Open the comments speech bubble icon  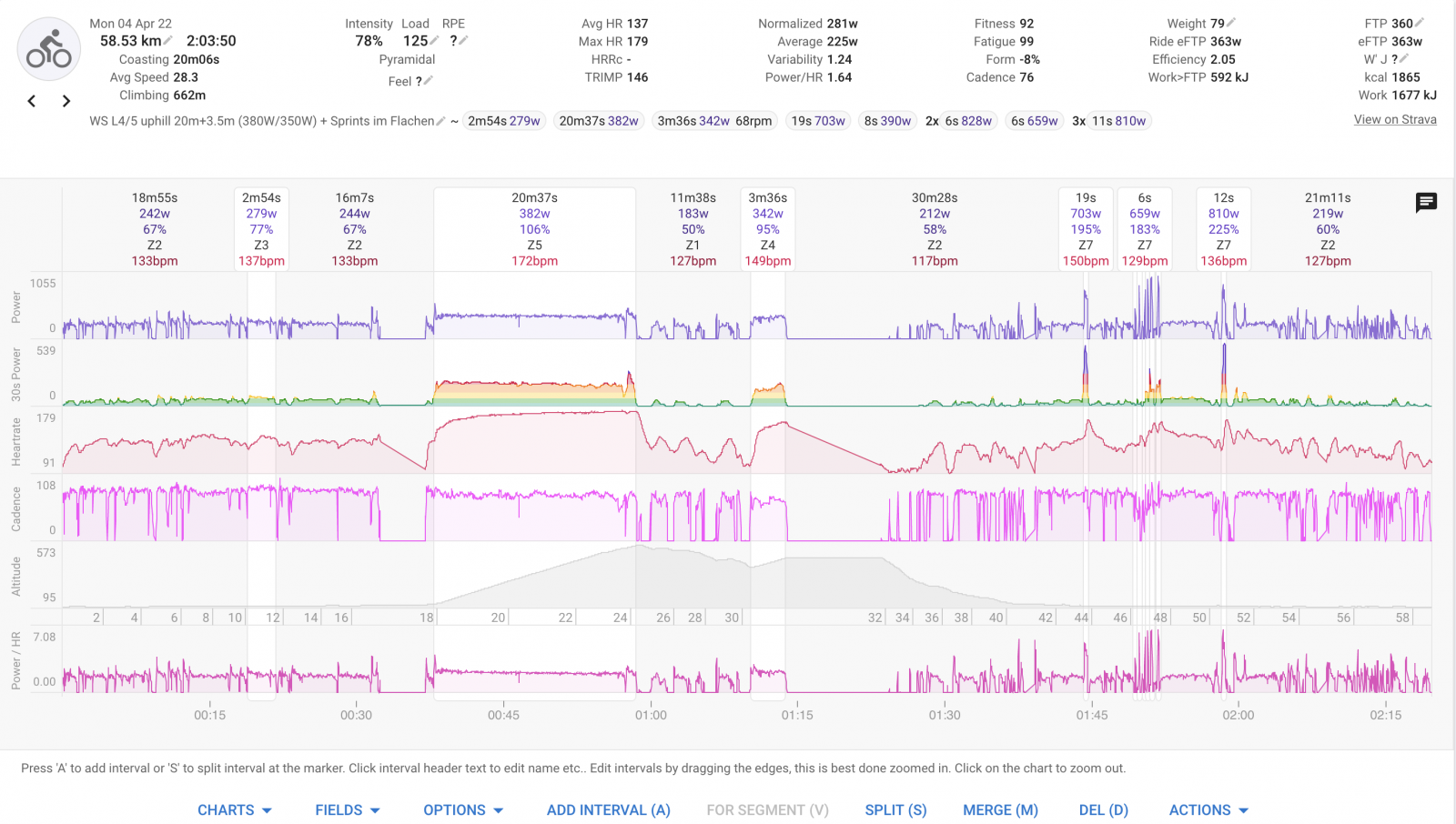coord(1426,202)
